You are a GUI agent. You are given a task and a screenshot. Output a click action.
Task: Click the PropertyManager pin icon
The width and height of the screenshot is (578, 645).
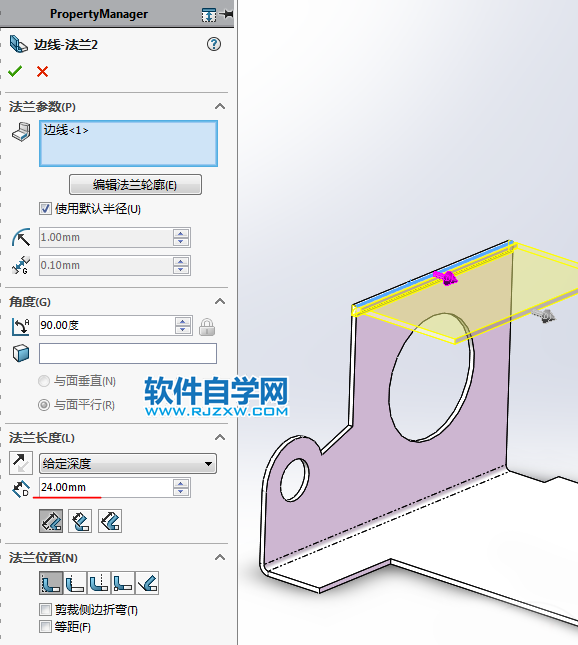click(227, 14)
